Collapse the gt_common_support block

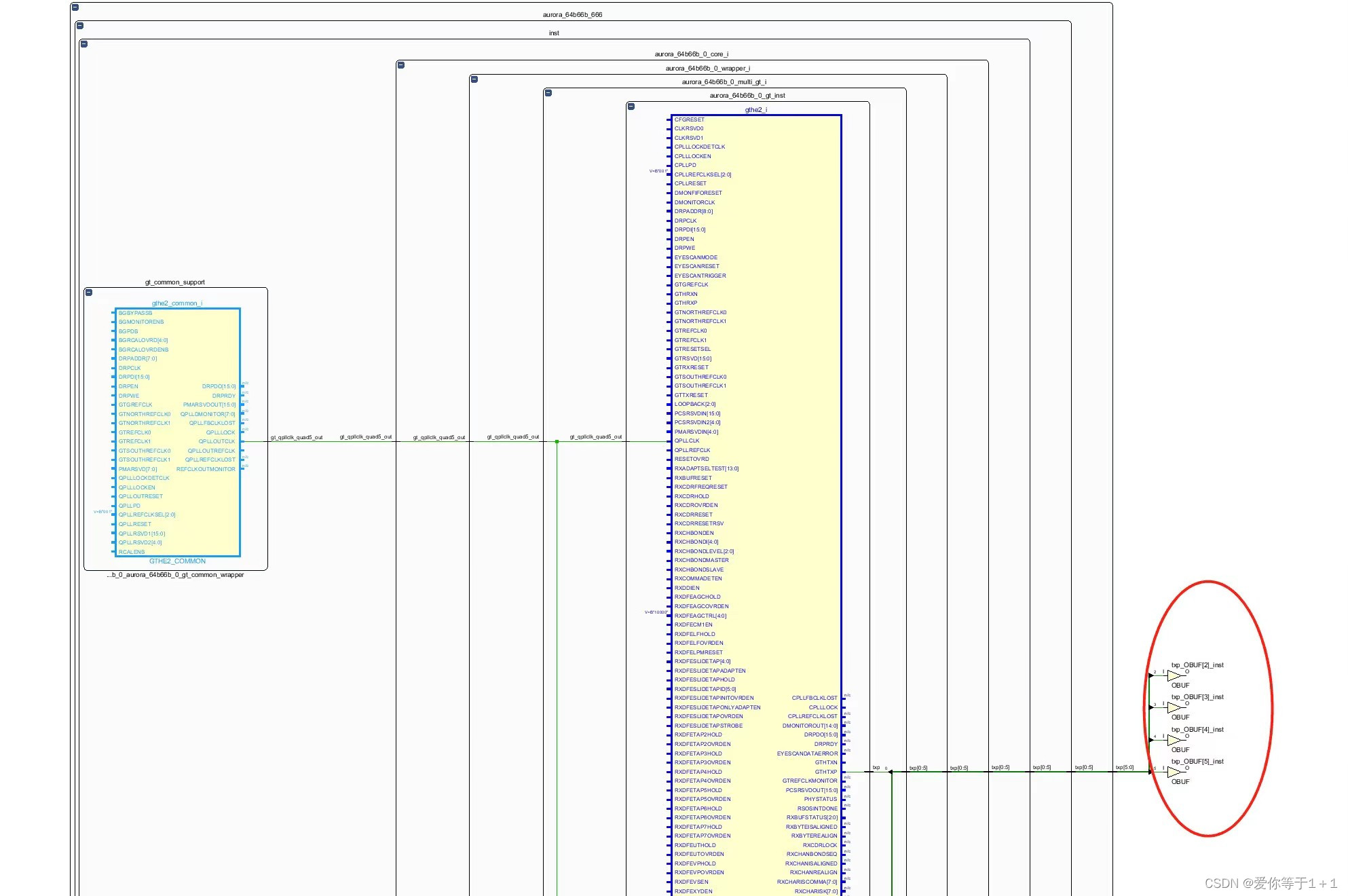coord(89,293)
